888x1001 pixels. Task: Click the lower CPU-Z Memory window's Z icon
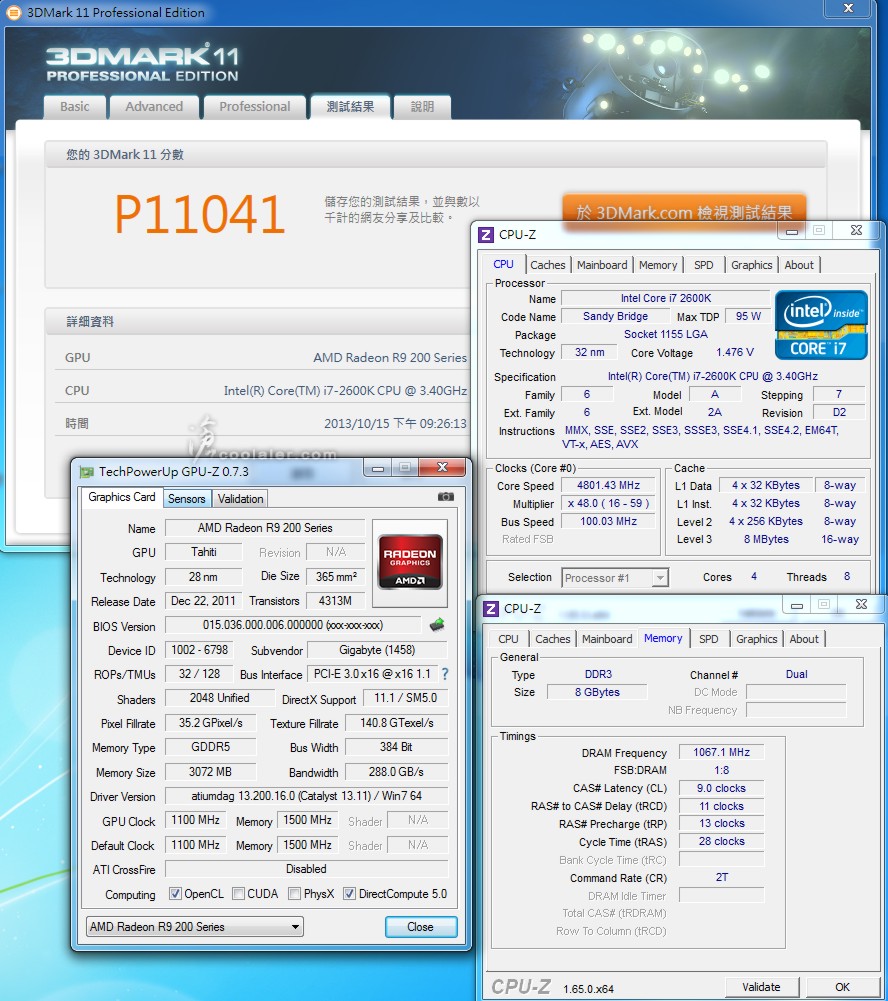click(x=490, y=608)
